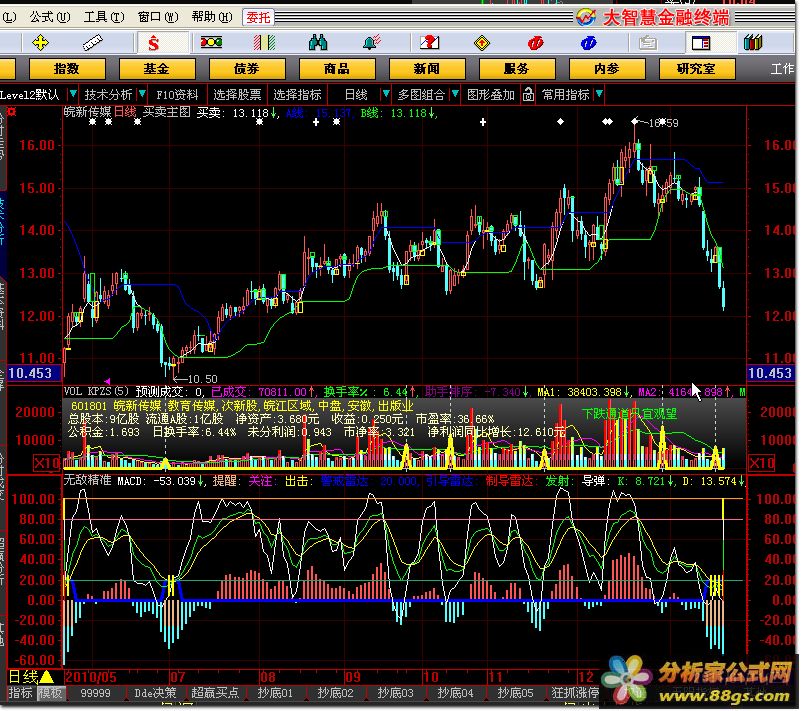The height and width of the screenshot is (711, 801).
Task: Select the ruler measuring tool icon
Action: pyautogui.click(x=92, y=43)
